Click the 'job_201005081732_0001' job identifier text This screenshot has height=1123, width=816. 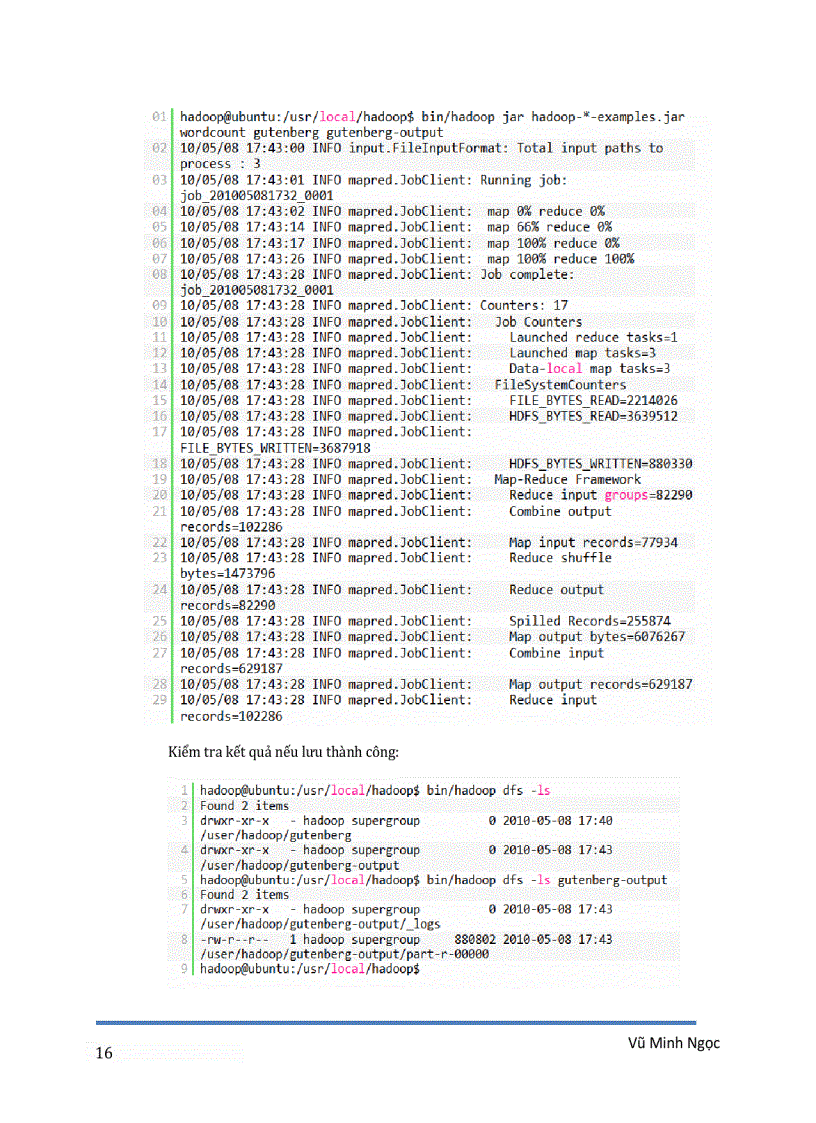click(x=254, y=194)
